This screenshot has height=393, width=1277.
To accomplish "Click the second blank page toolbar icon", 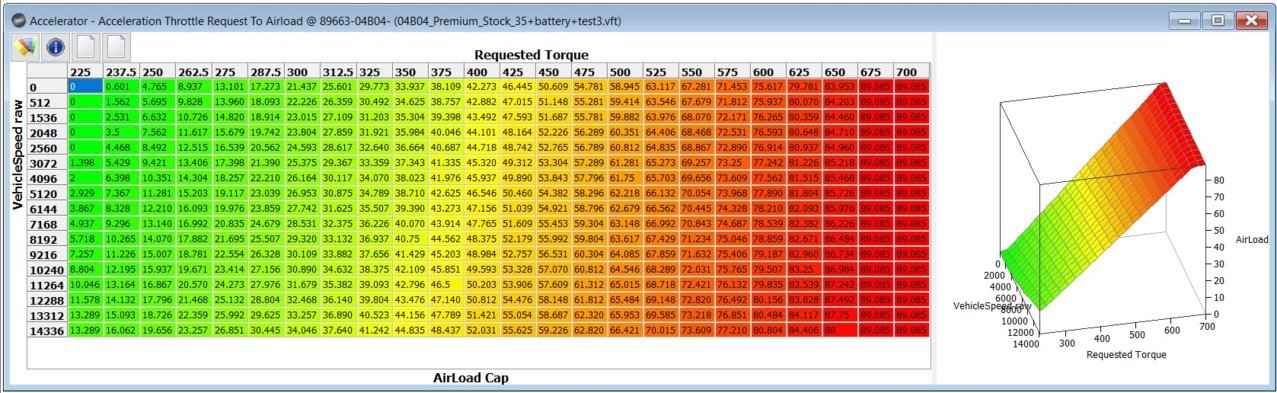I will tap(117, 46).
